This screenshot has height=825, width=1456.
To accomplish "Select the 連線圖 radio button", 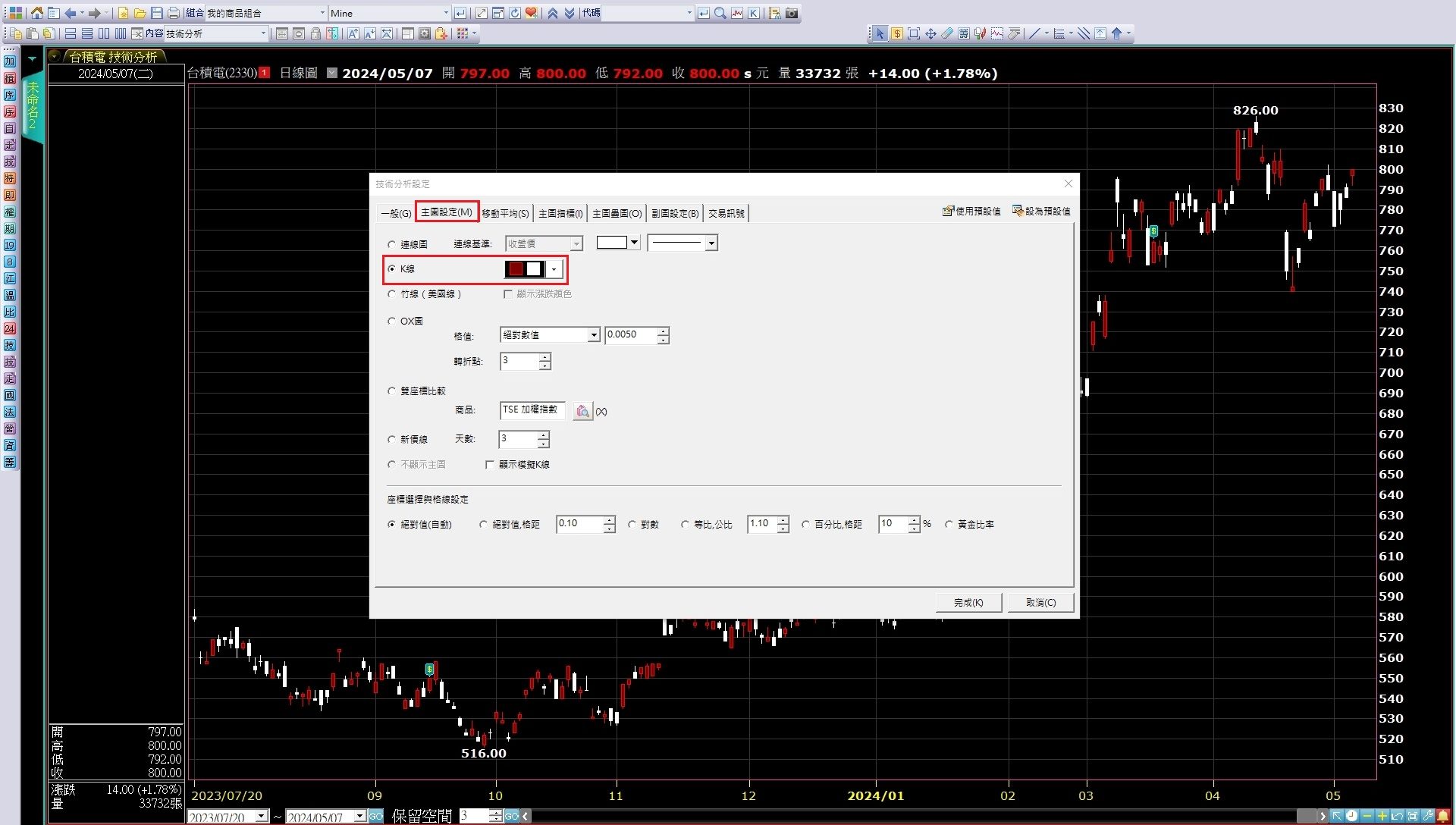I will pyautogui.click(x=392, y=244).
